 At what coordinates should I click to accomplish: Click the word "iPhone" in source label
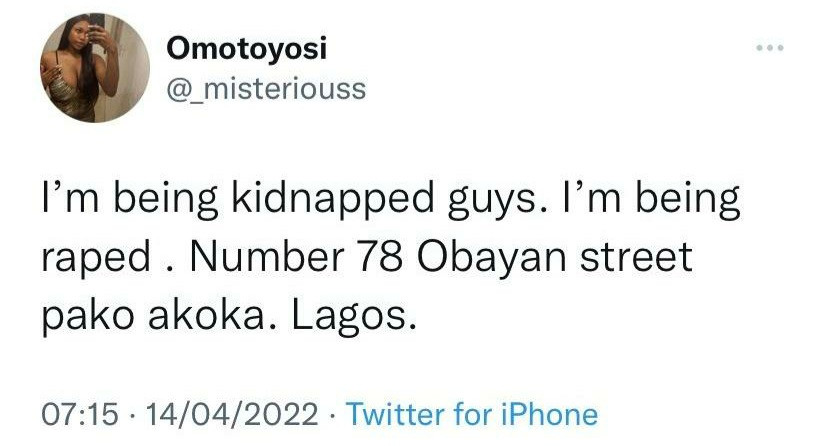pyautogui.click(x=547, y=414)
